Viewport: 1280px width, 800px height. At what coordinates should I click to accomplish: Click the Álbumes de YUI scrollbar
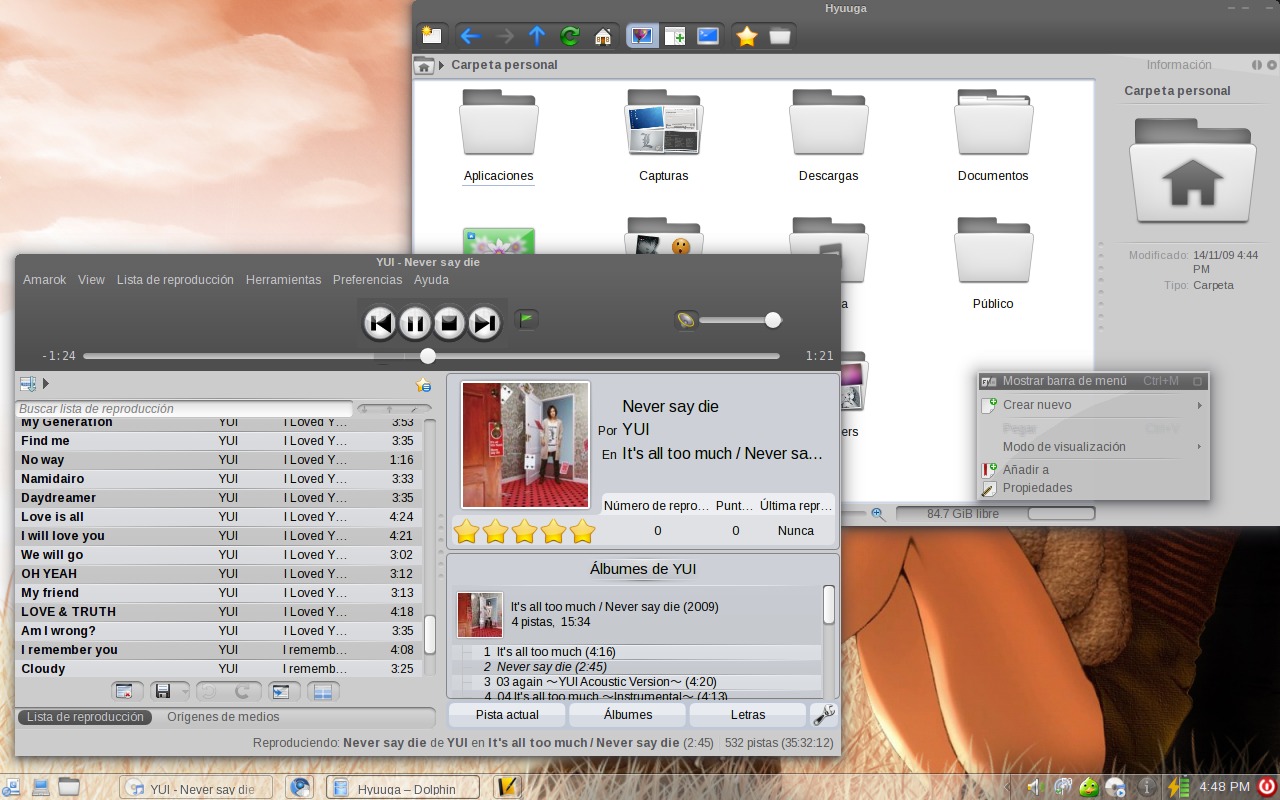(829, 605)
